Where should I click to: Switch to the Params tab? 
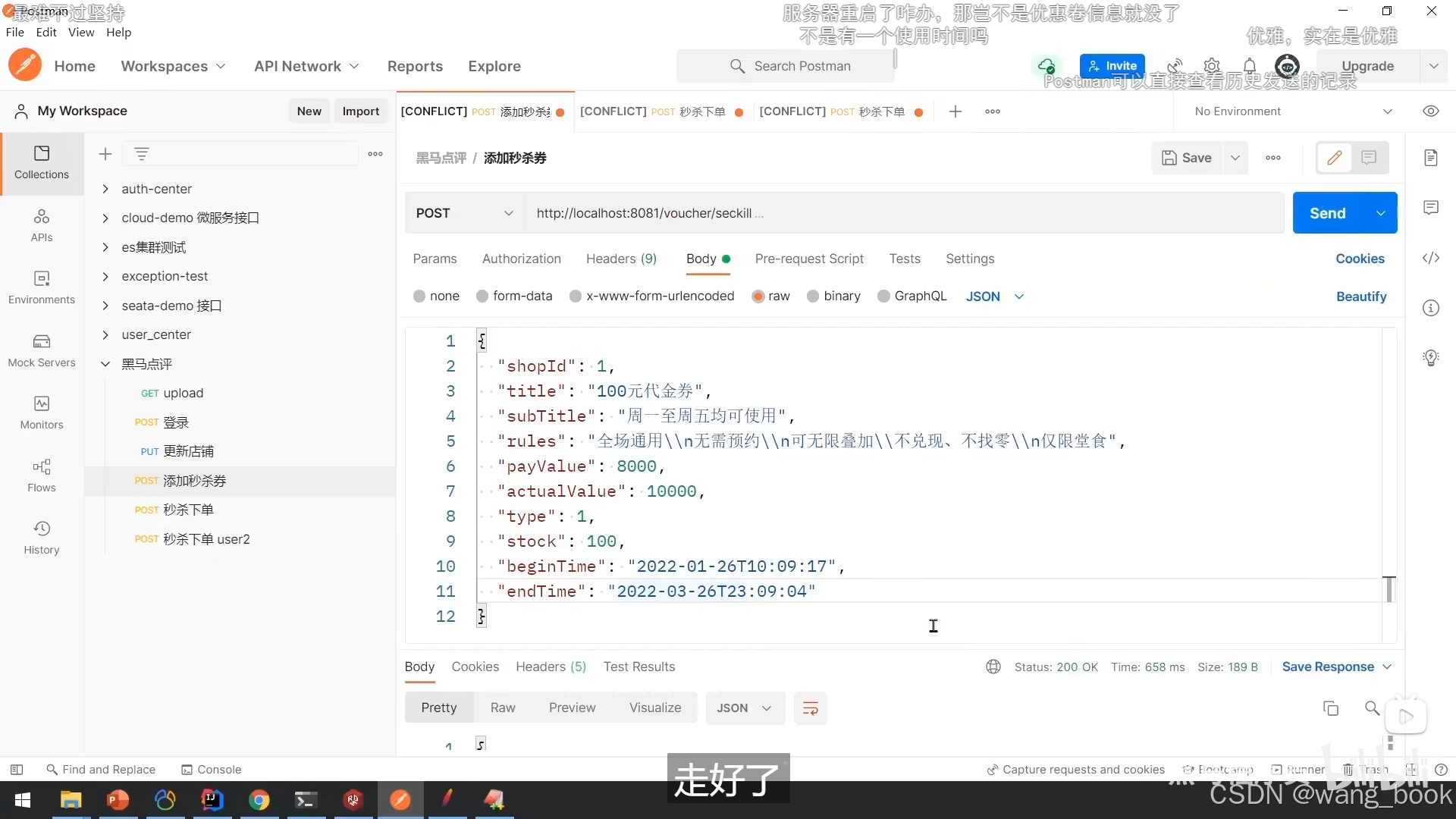(435, 259)
